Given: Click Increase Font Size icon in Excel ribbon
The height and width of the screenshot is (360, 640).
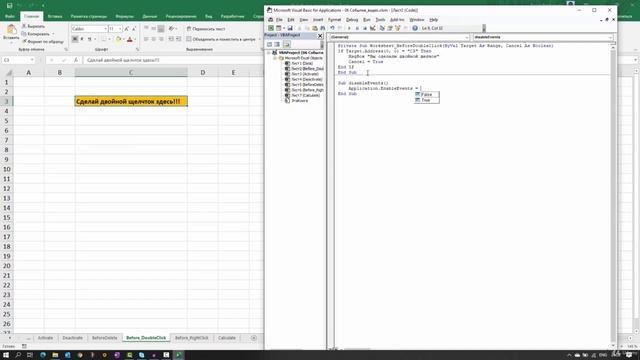Looking at the screenshot, I should click(126, 29).
